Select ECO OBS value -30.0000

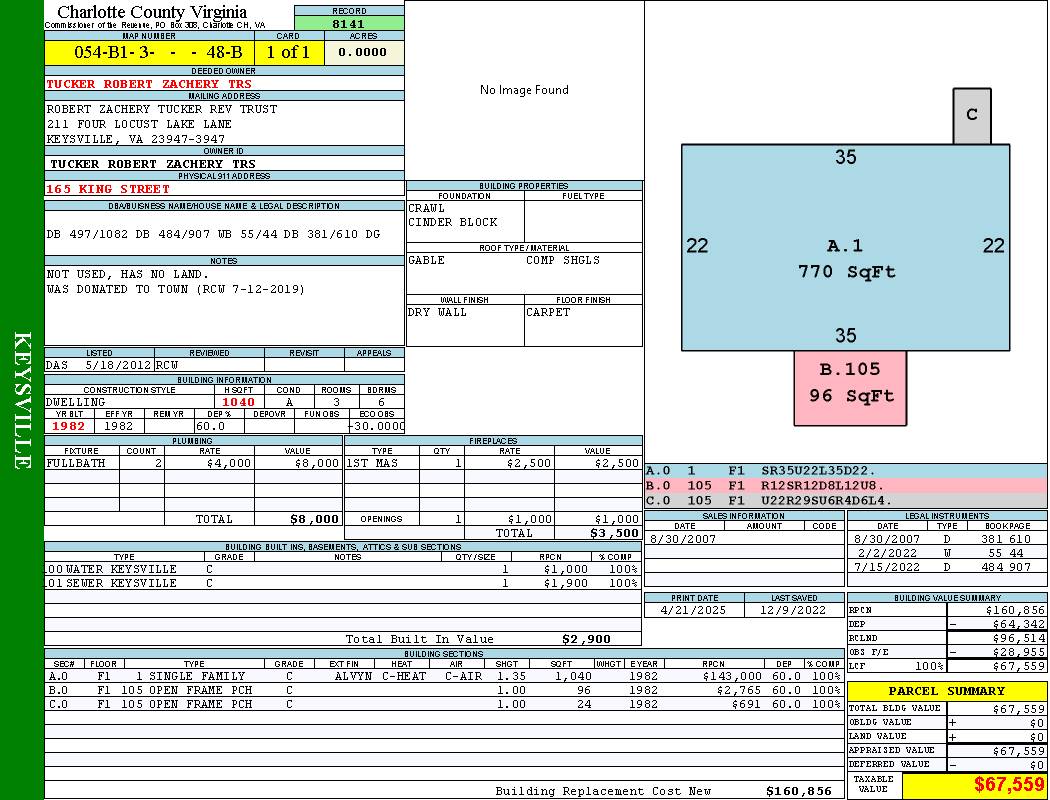[376, 426]
